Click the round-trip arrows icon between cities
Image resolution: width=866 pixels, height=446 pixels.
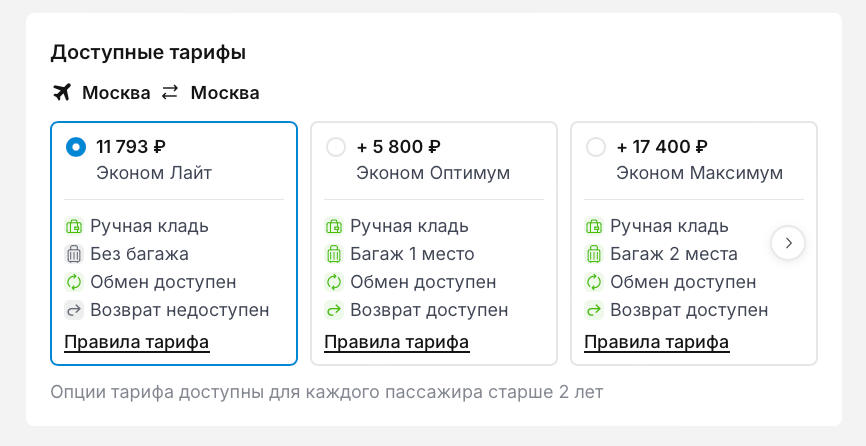tap(170, 93)
